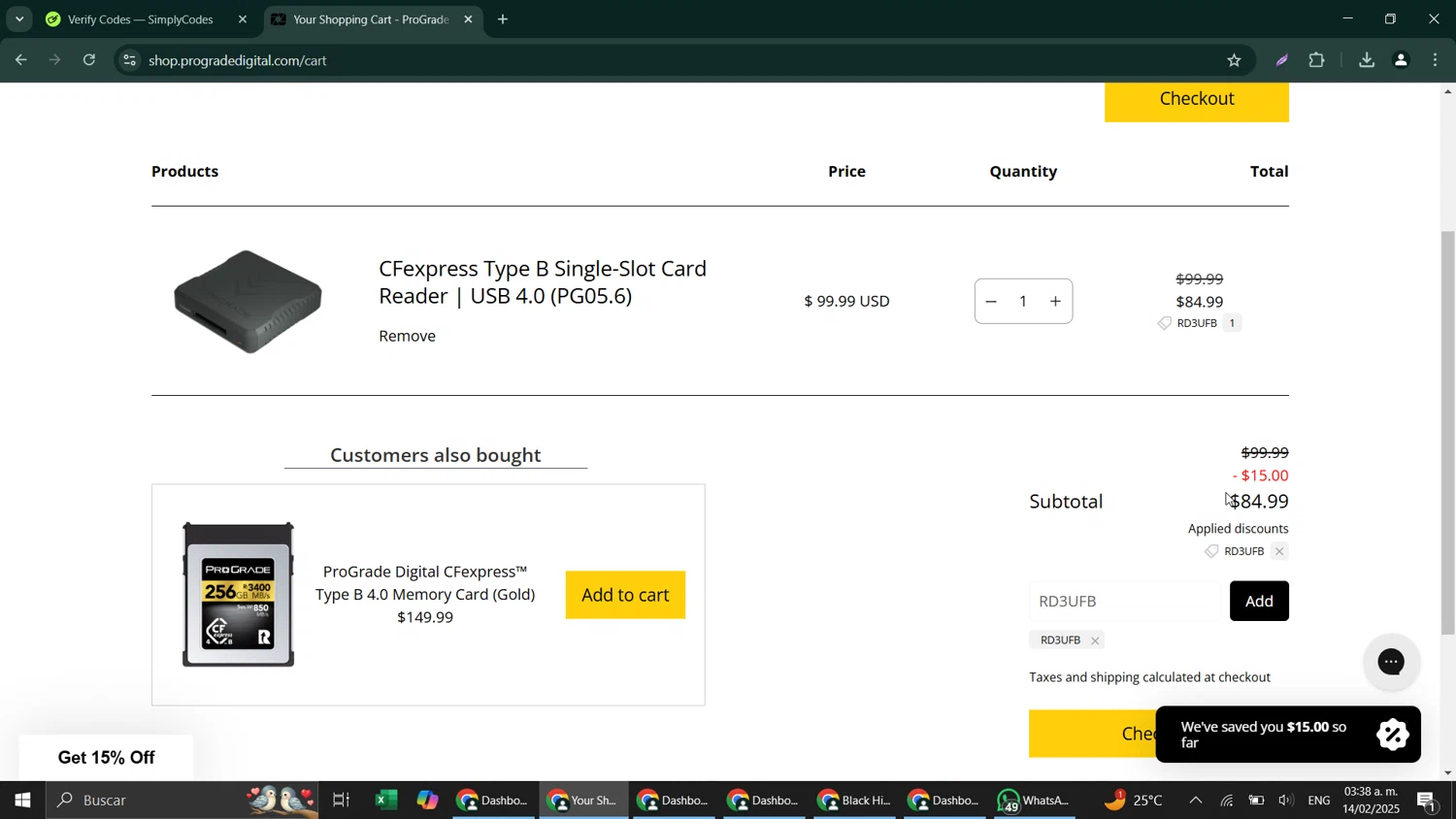Screen dimensions: 1456x819
Task: Switch to Black Hi... Chrome taskbar window
Action: click(x=854, y=801)
